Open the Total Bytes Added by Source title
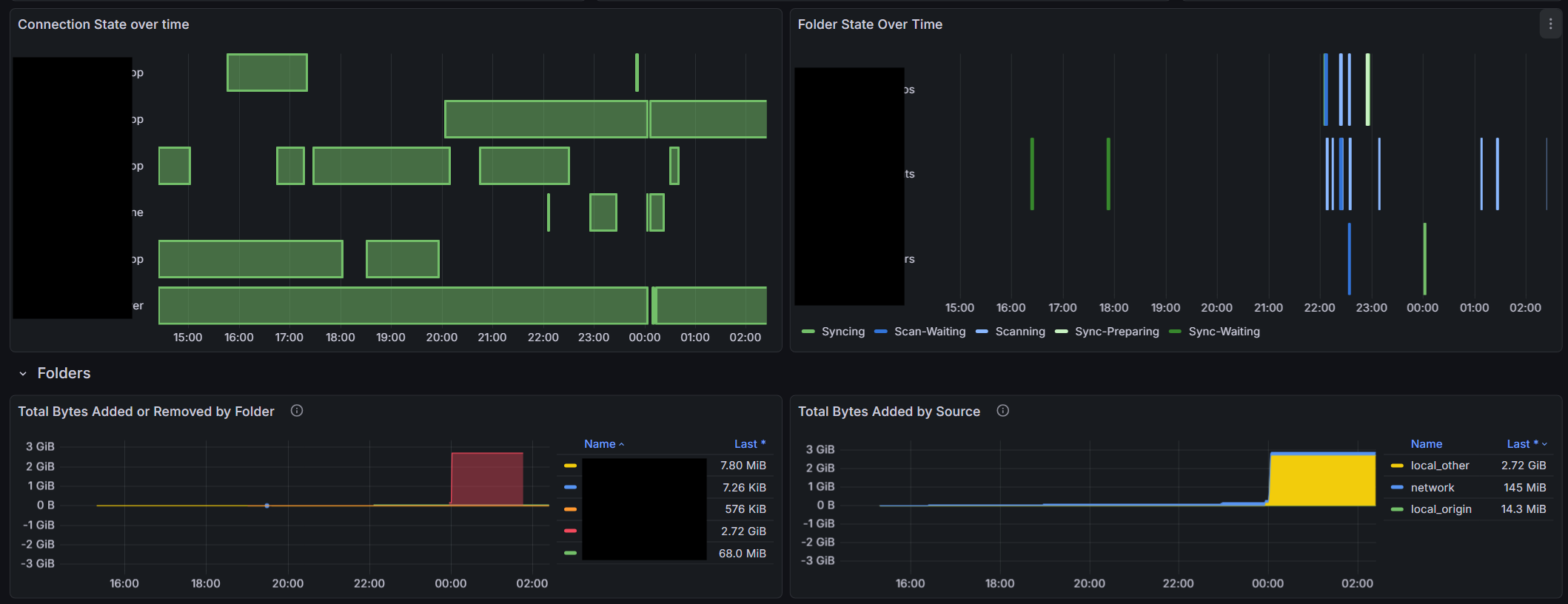 tap(888, 412)
